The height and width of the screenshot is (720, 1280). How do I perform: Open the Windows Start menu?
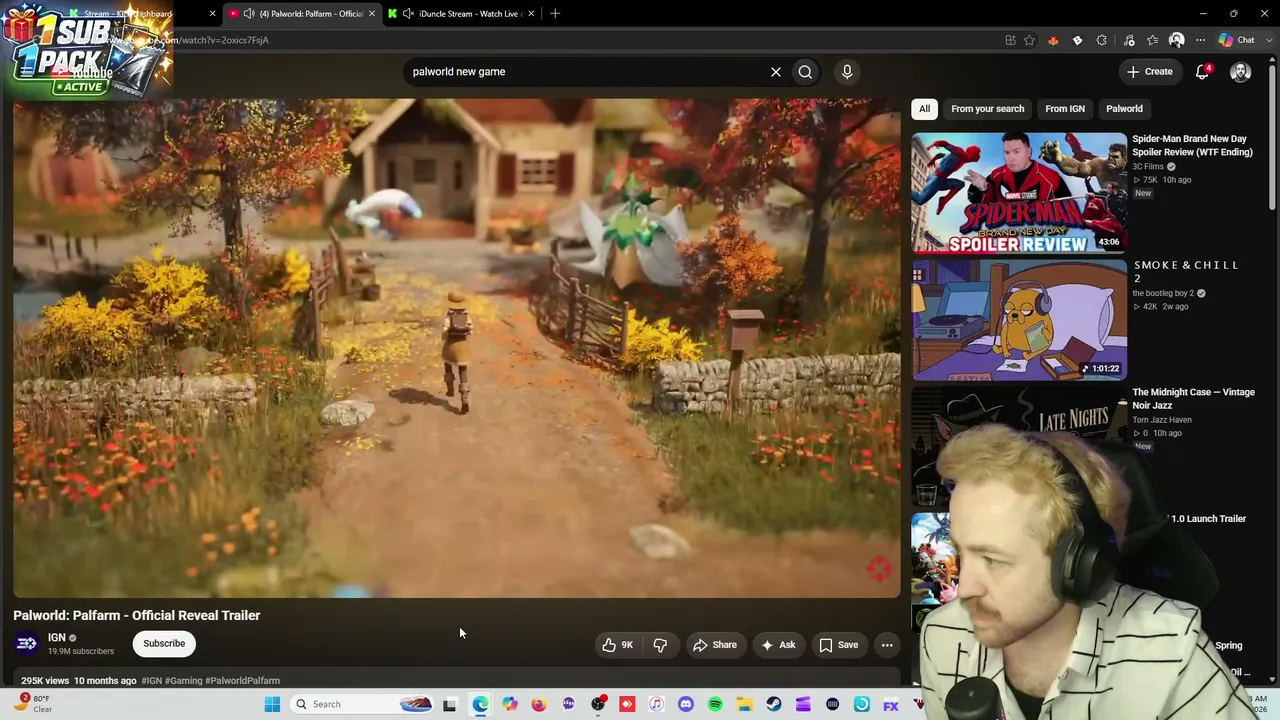272,704
